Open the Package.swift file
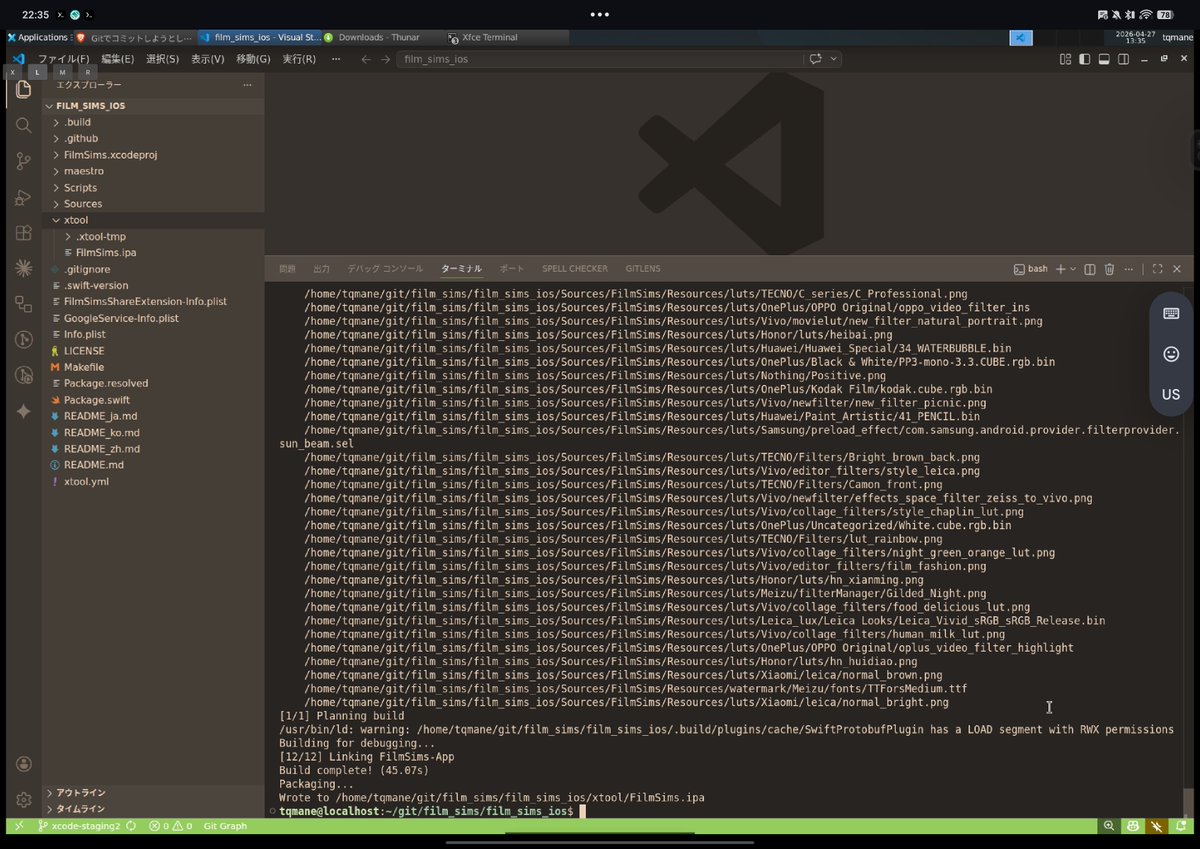The height and width of the screenshot is (849, 1200). (154, 400)
